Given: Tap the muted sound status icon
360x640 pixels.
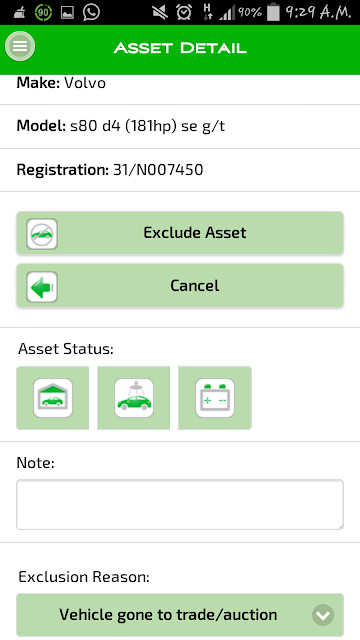Looking at the screenshot, I should pos(160,13).
